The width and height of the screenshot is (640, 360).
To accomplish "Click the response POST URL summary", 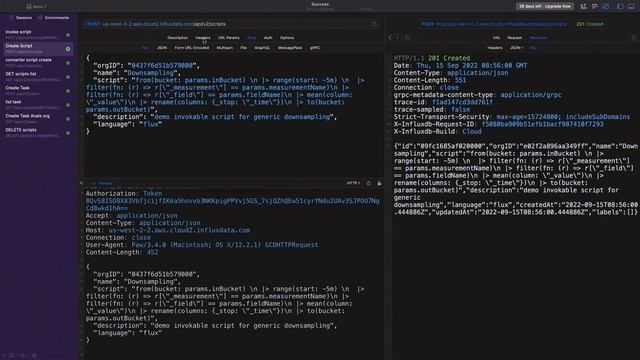I will [494, 24].
